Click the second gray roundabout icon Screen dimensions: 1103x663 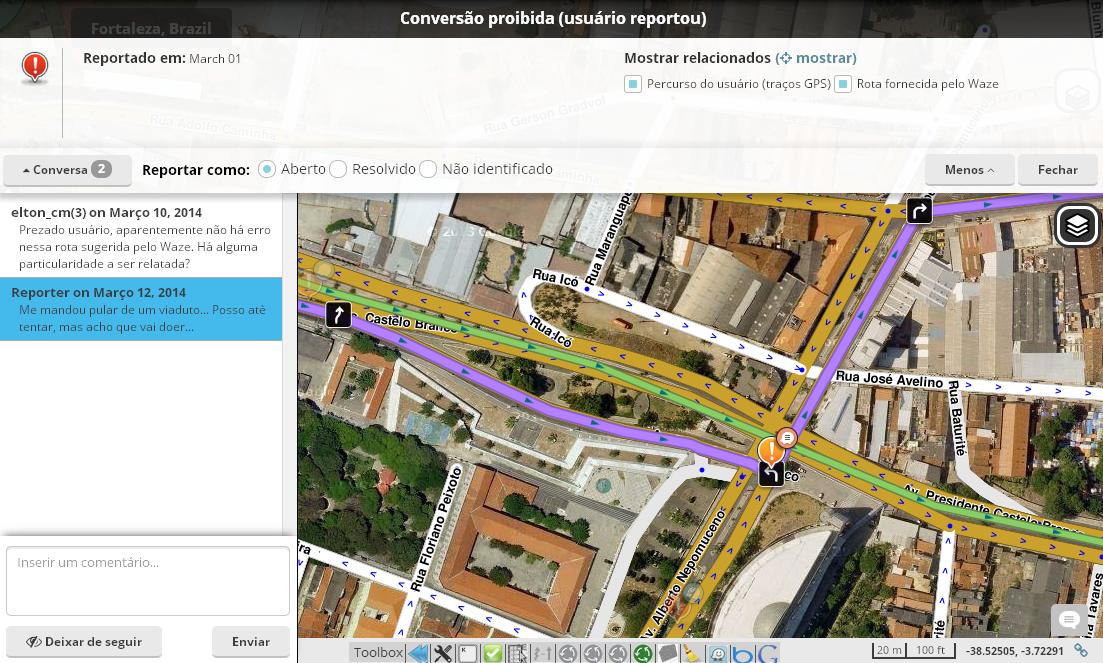pyautogui.click(x=593, y=653)
